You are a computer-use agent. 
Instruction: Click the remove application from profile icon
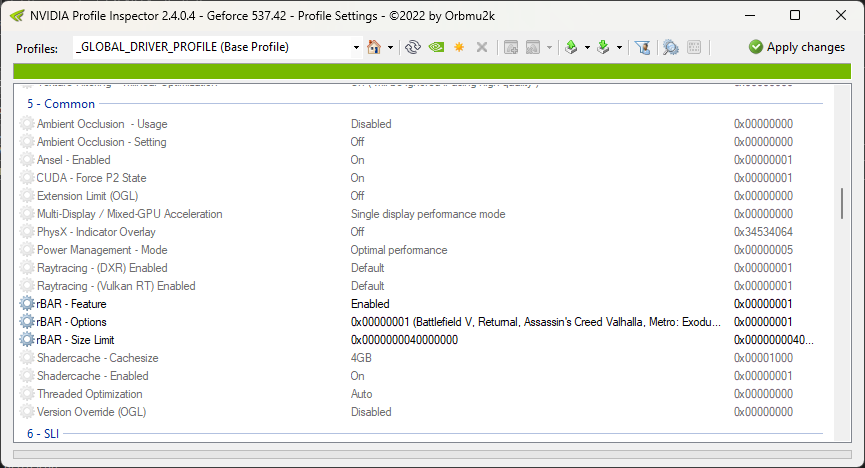[x=533, y=47]
